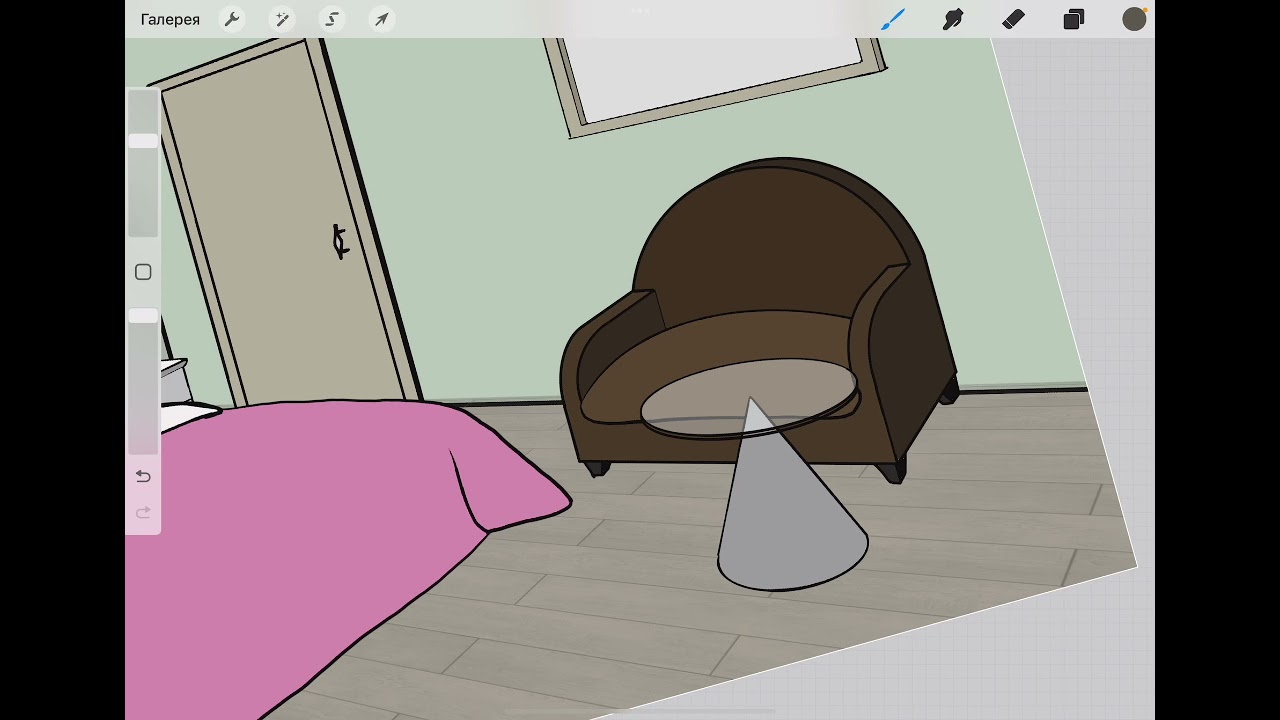Select the Smudge tool
The width and height of the screenshot is (1280, 720).
pos(953,19)
